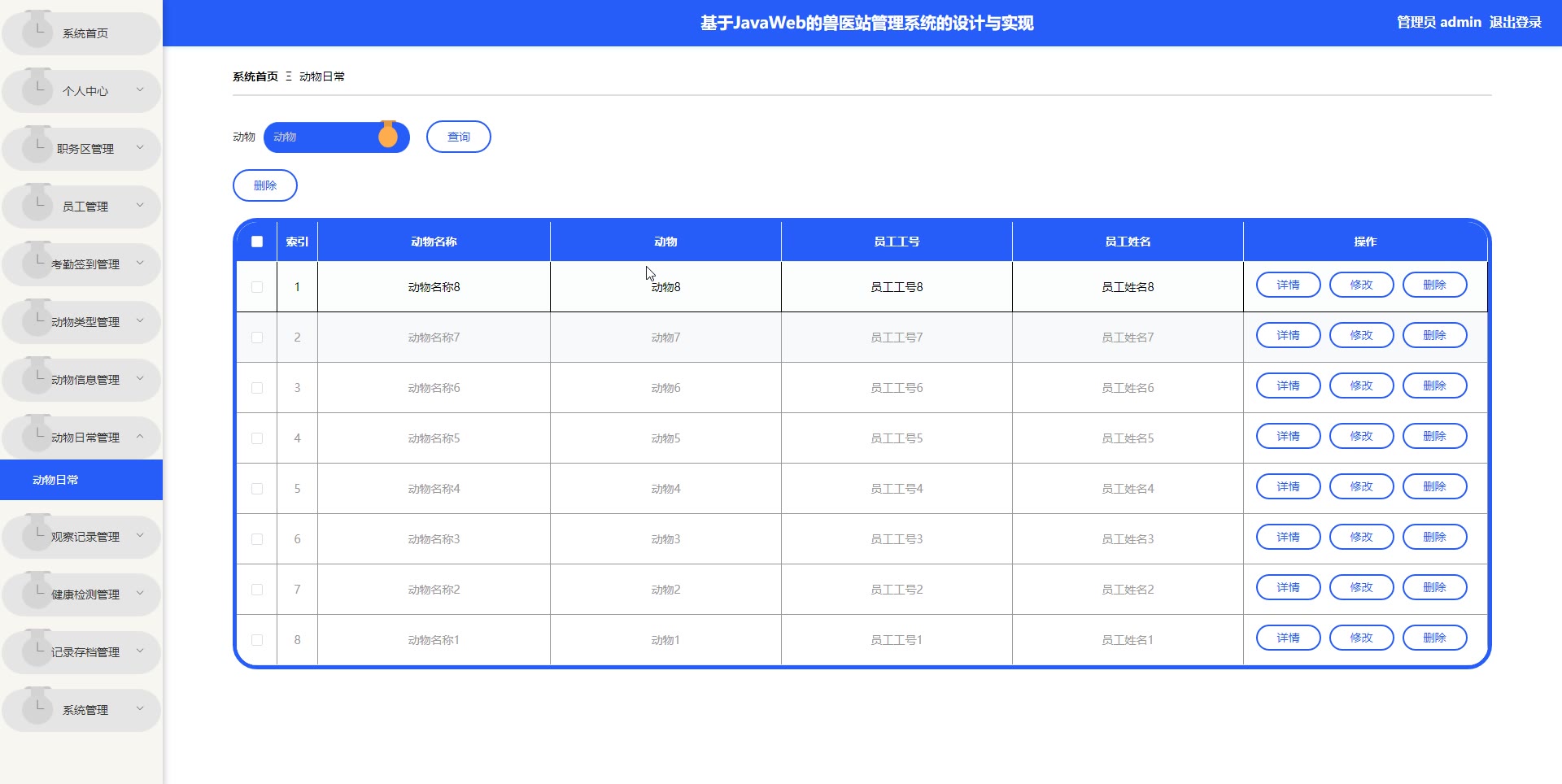1562x784 pixels.
Task: Expand the 个人中心 menu chevron
Action: (x=140, y=90)
